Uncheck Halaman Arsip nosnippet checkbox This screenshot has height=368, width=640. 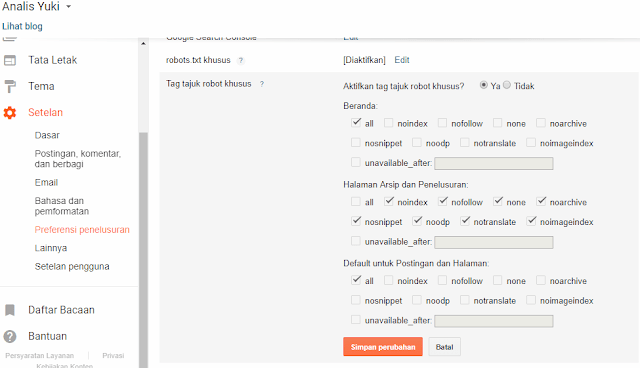(x=356, y=221)
